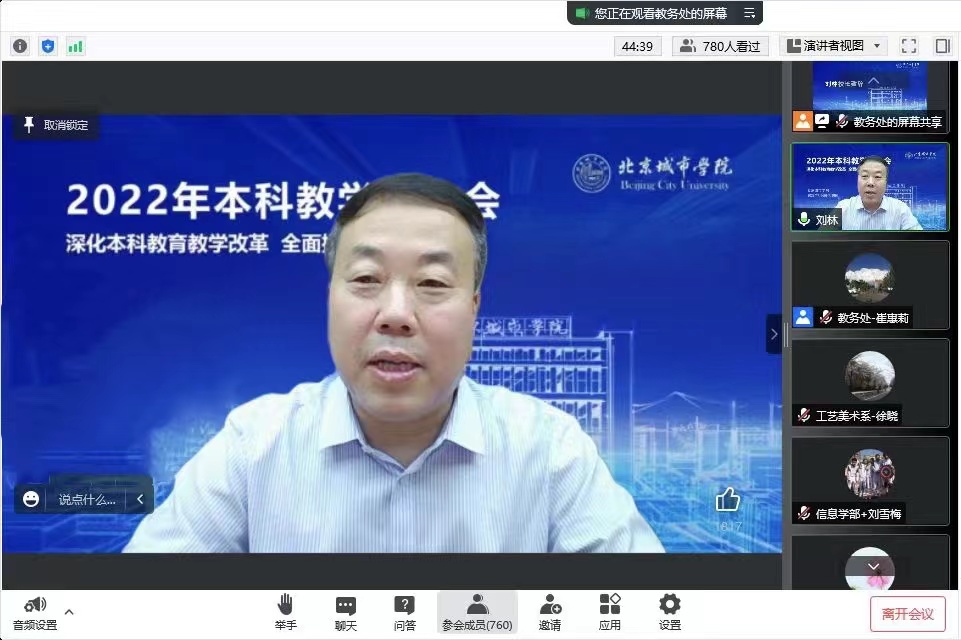Expand audio options arrow beside 音频设置
Screen dimensions: 961x640
click(69, 611)
